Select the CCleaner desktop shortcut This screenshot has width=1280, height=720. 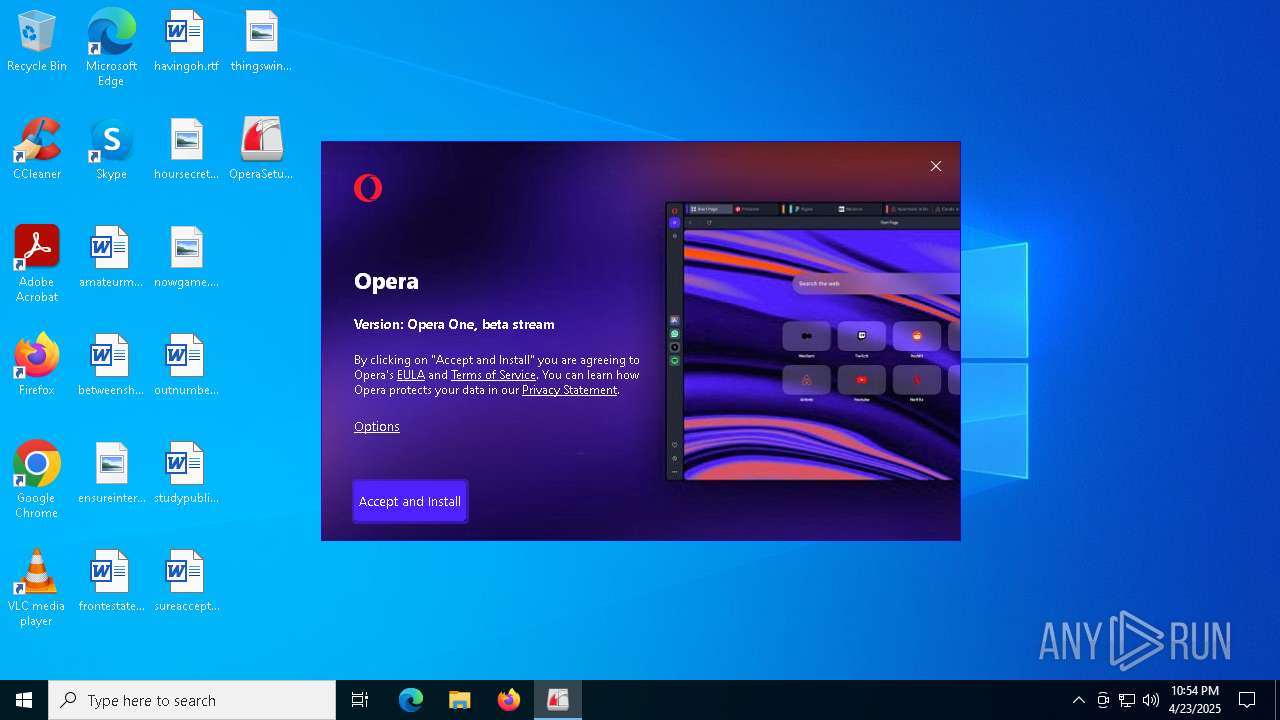click(x=37, y=150)
